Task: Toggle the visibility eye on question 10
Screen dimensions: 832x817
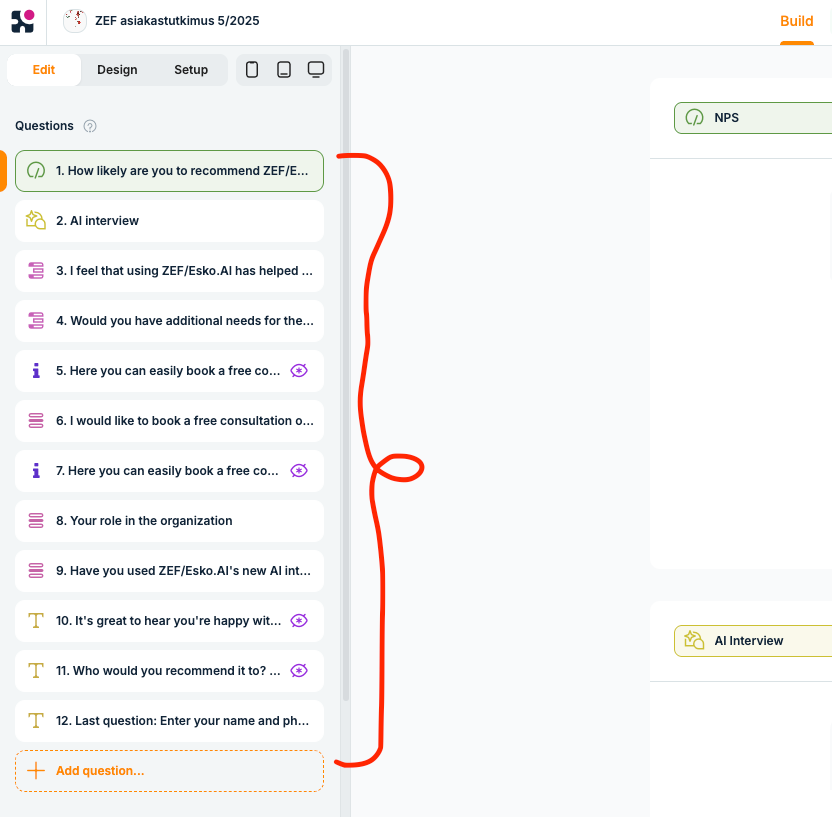Action: click(299, 621)
